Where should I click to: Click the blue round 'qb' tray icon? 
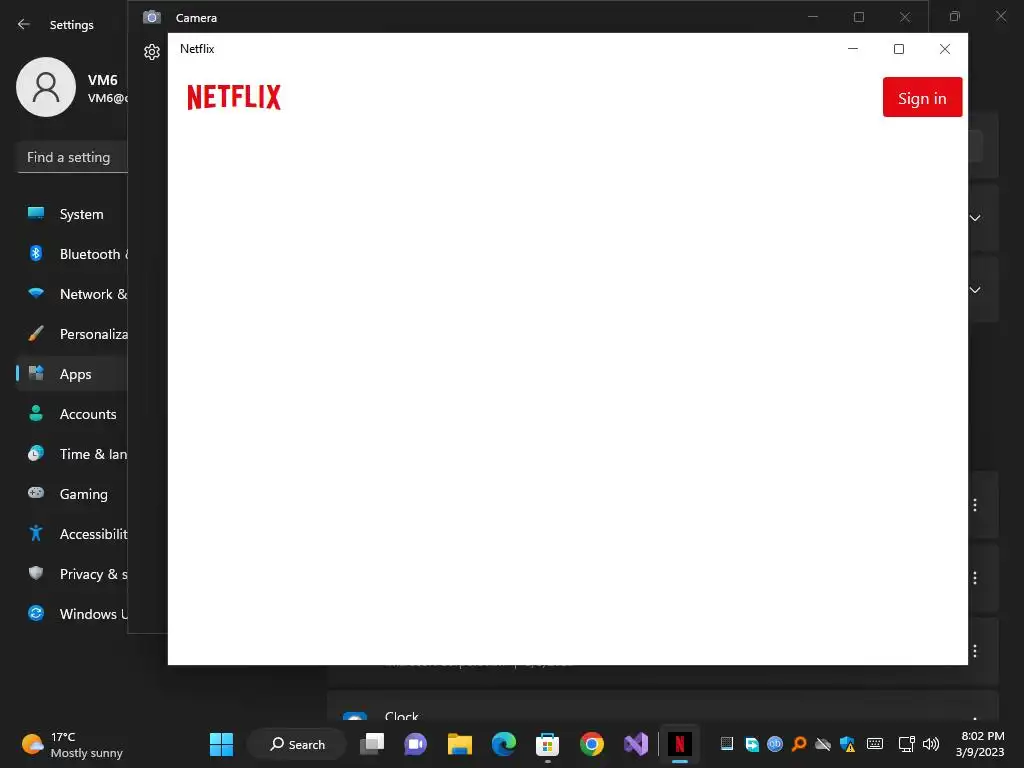[775, 744]
